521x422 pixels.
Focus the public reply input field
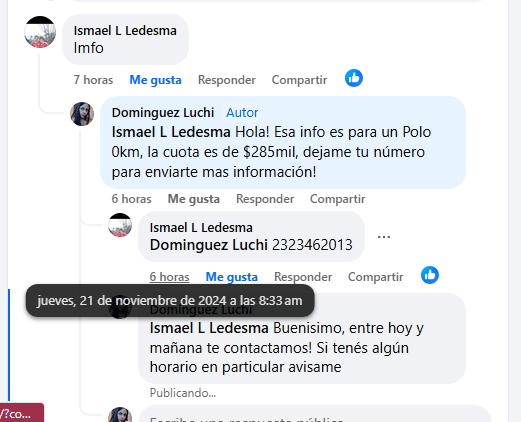(315, 415)
